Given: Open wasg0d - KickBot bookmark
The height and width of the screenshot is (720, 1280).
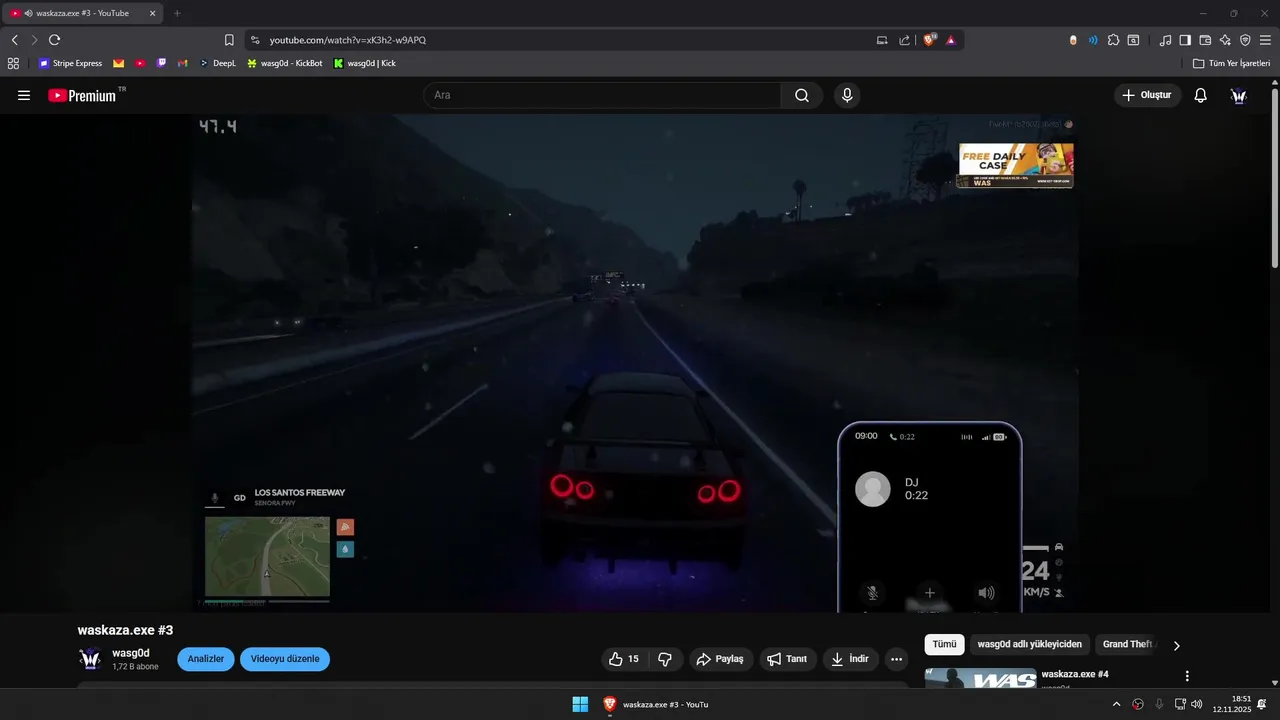Looking at the screenshot, I should click(x=285, y=63).
